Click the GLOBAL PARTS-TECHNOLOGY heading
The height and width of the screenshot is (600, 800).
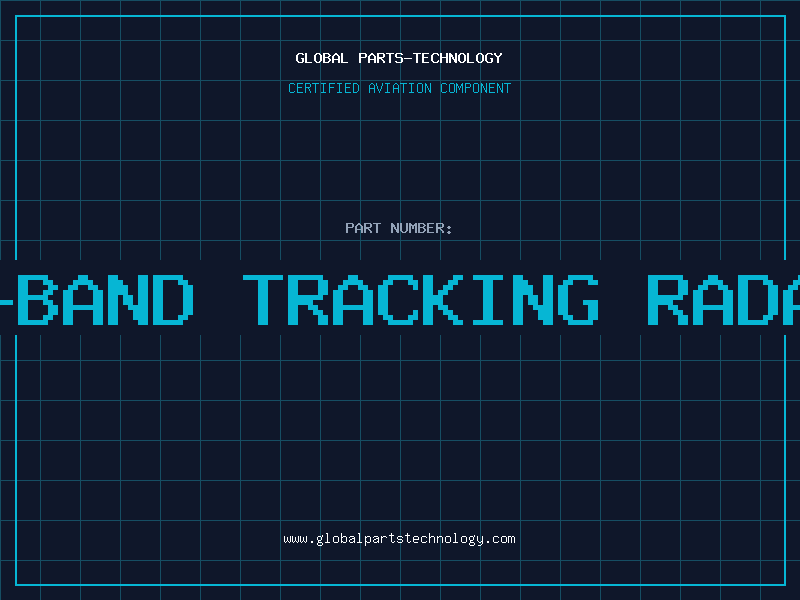(399, 58)
